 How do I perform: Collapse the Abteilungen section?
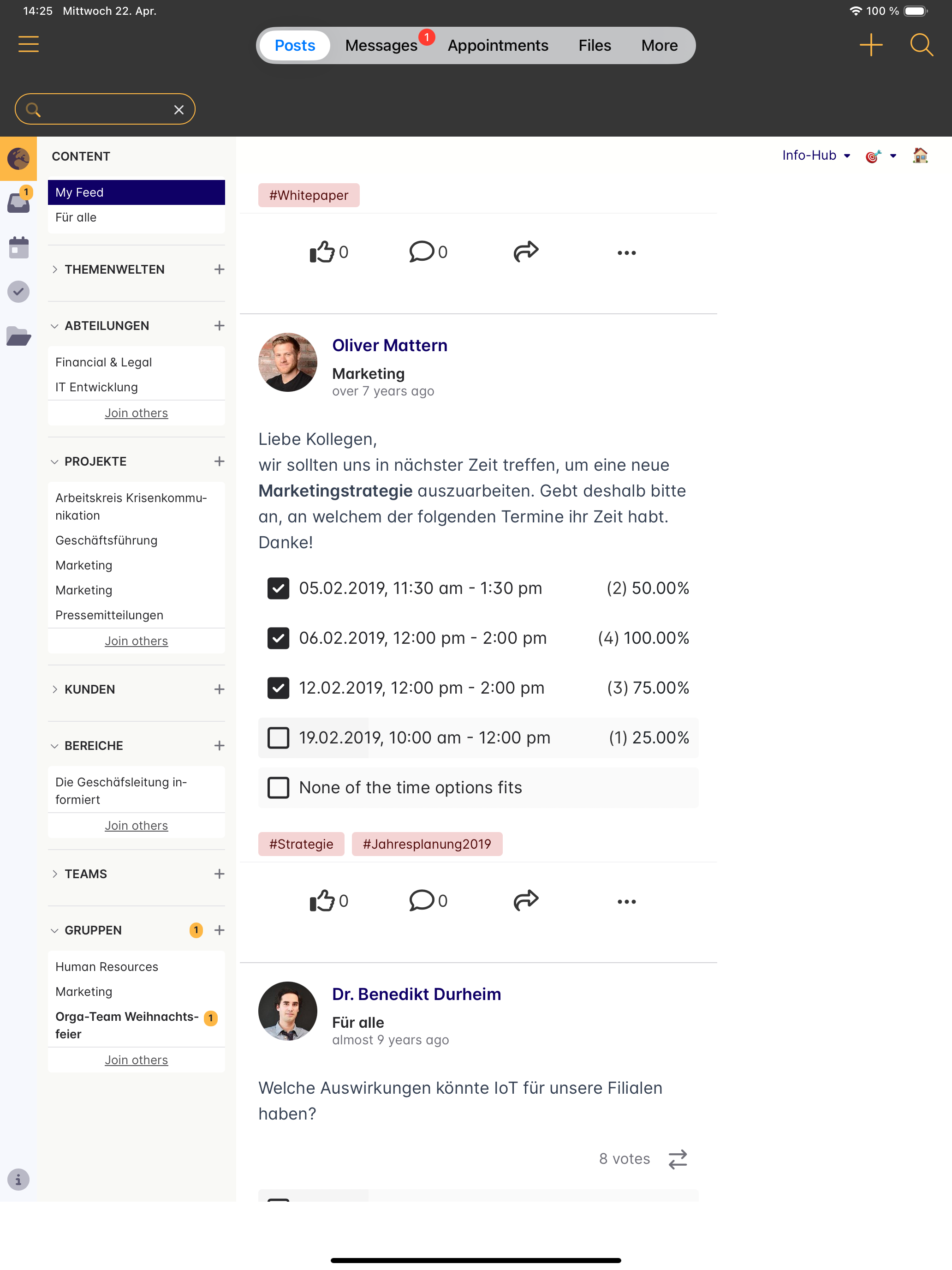(55, 325)
